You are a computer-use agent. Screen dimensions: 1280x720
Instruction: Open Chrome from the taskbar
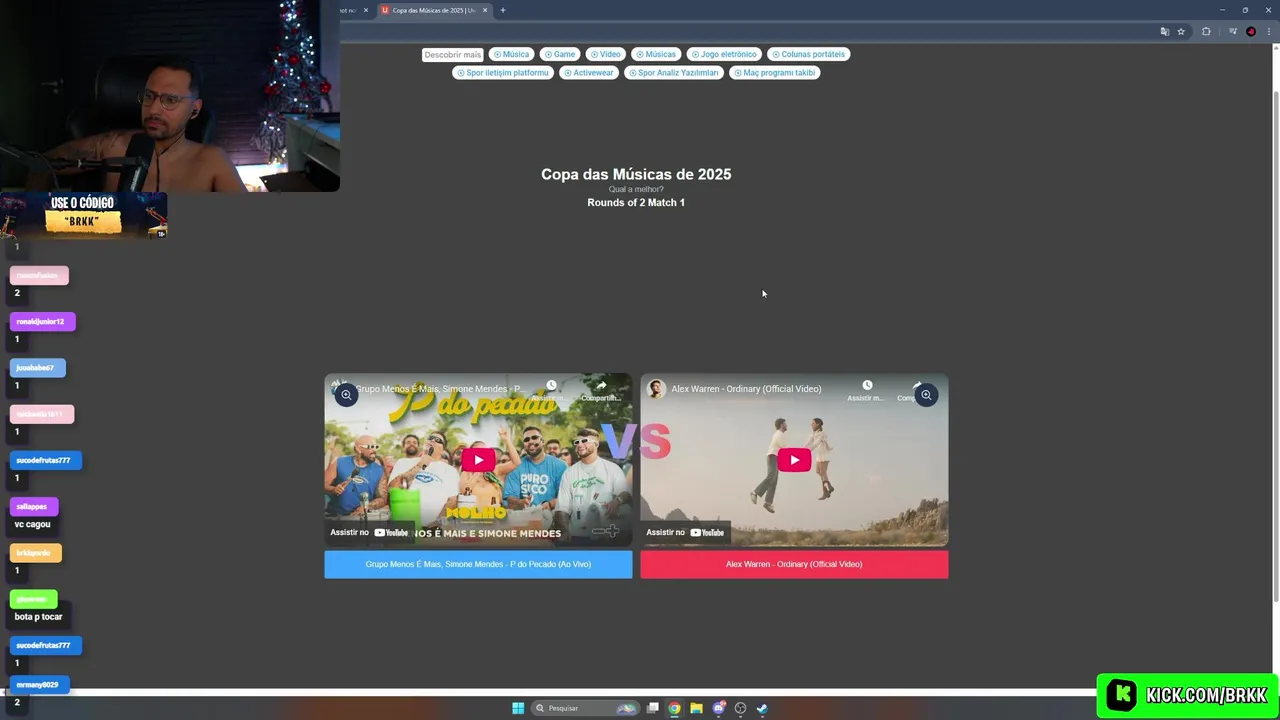tap(675, 708)
